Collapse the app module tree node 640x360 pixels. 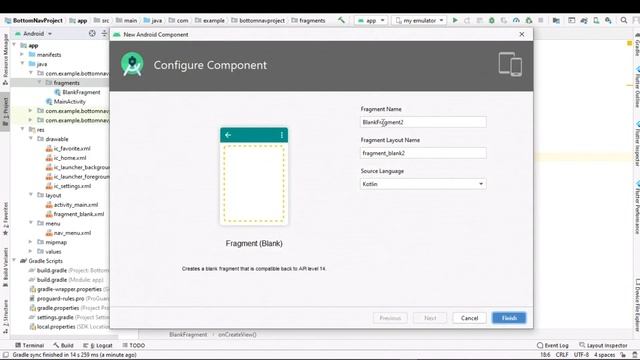15,45
